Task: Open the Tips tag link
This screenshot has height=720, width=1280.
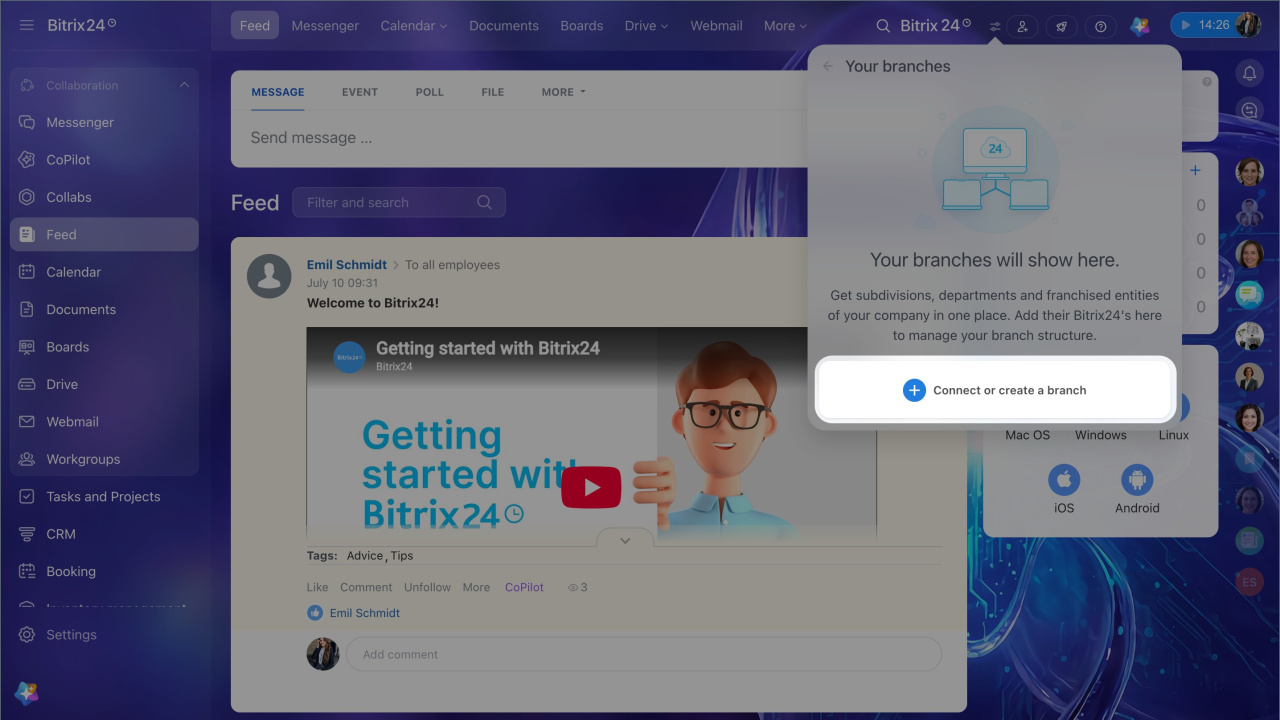Action: (x=402, y=556)
